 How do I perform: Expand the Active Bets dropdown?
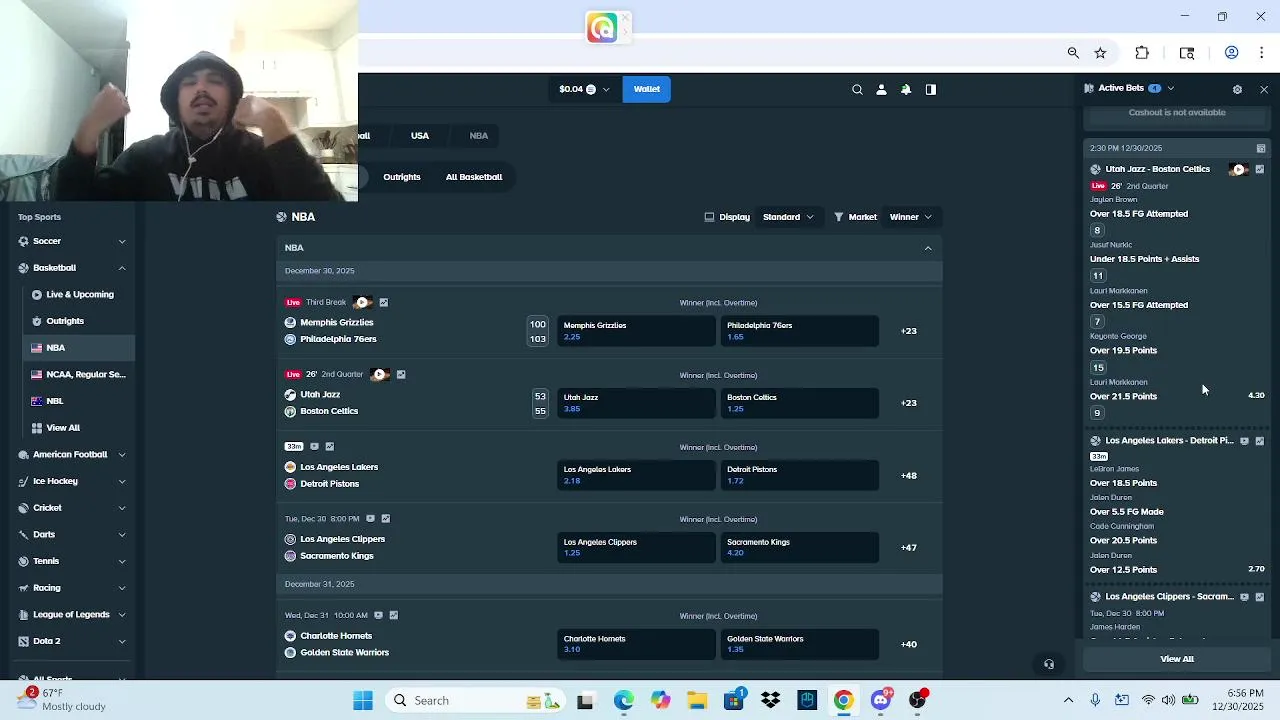pos(1170,88)
